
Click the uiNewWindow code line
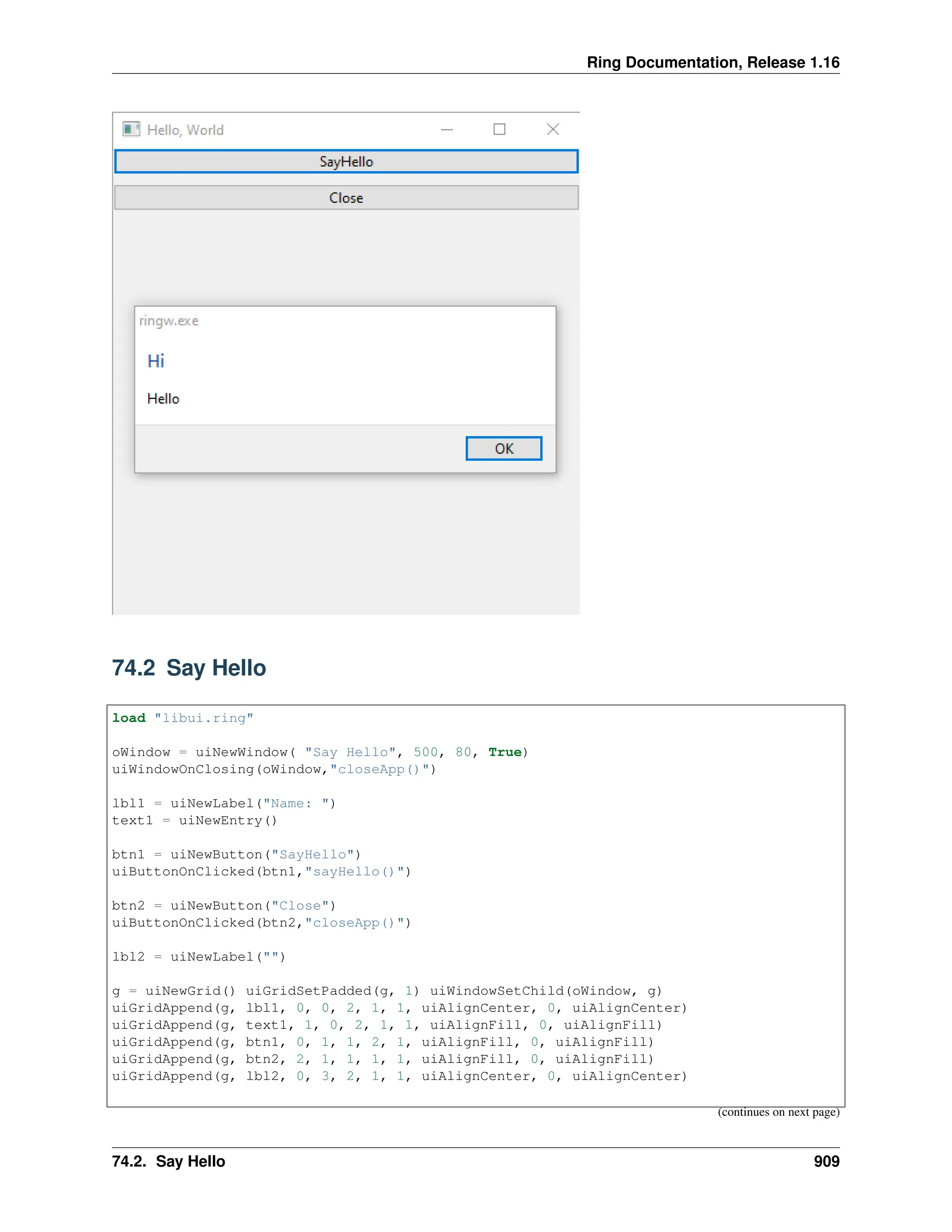pyautogui.click(x=319, y=752)
